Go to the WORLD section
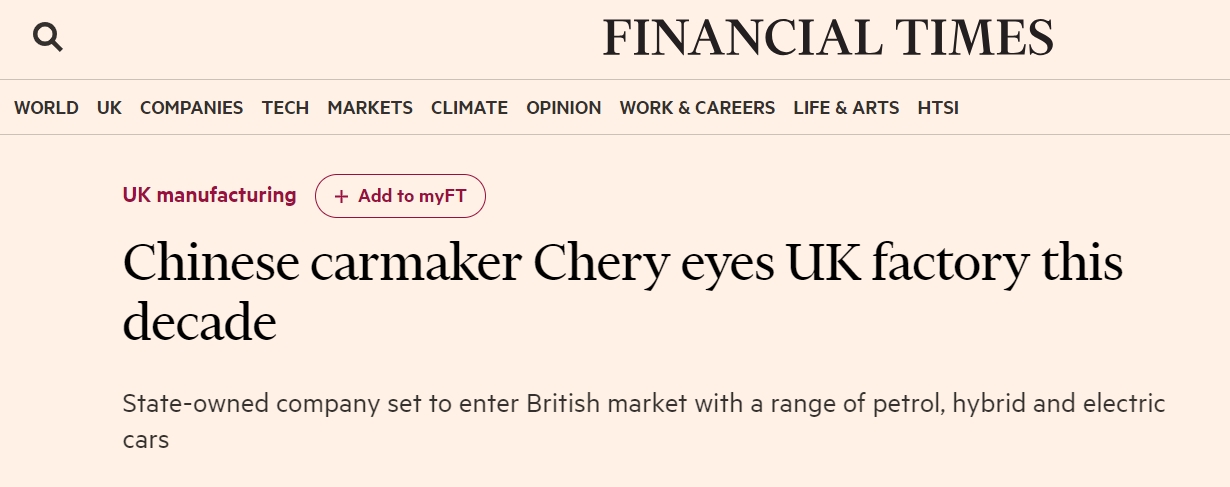This screenshot has width=1230, height=487. pos(46,108)
